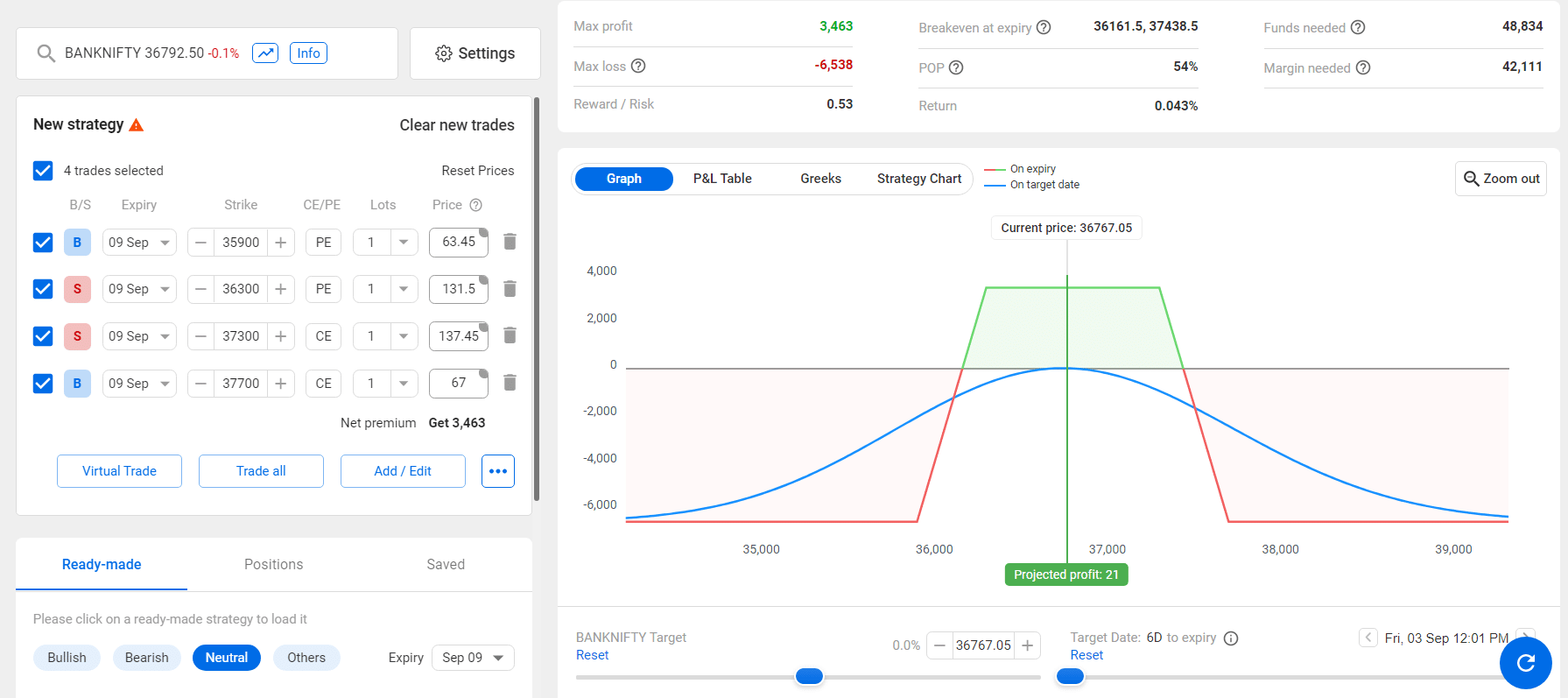The image size is (1568, 698).
Task: Open the BANKNIFTY chart icon
Action: click(x=265, y=53)
